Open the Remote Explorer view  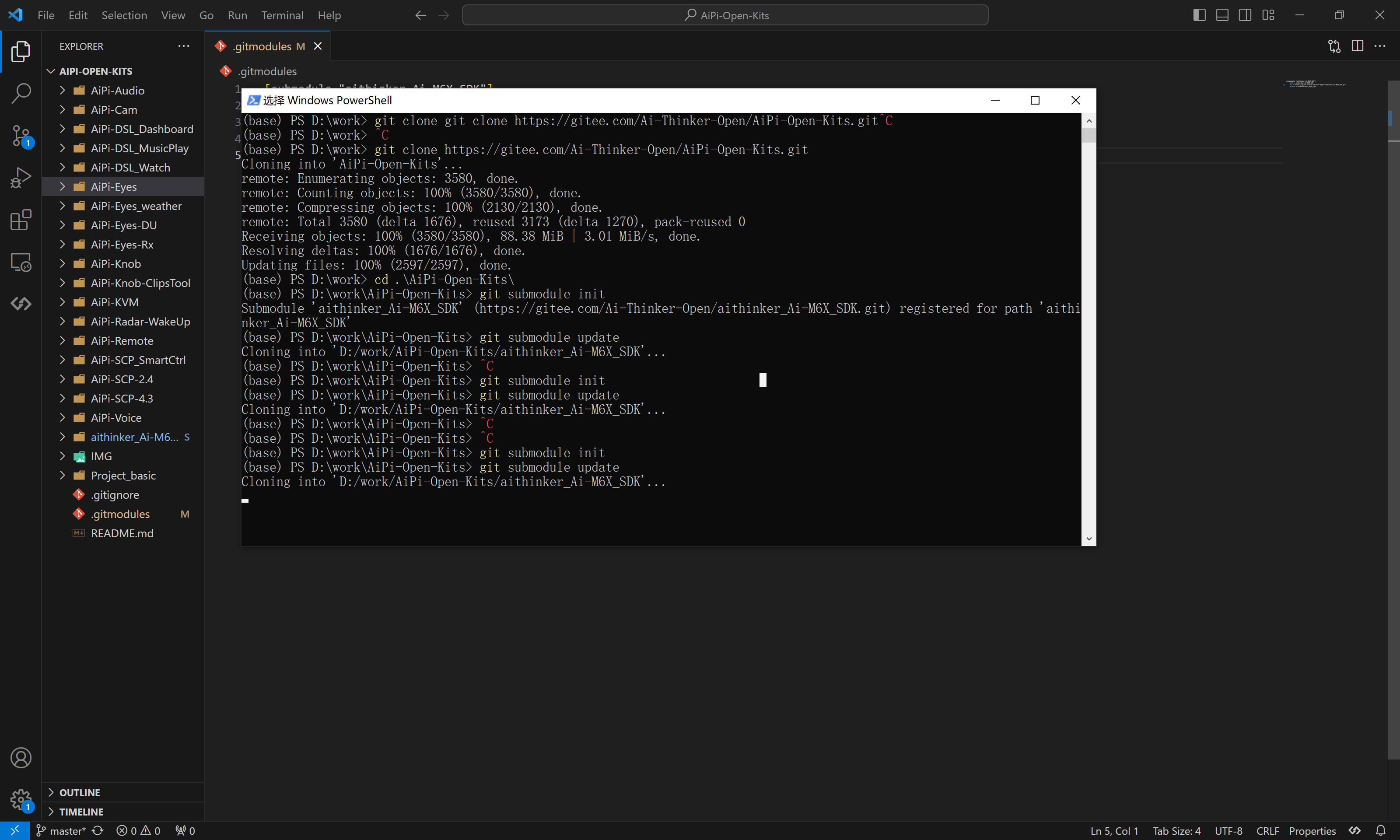pos(21,262)
